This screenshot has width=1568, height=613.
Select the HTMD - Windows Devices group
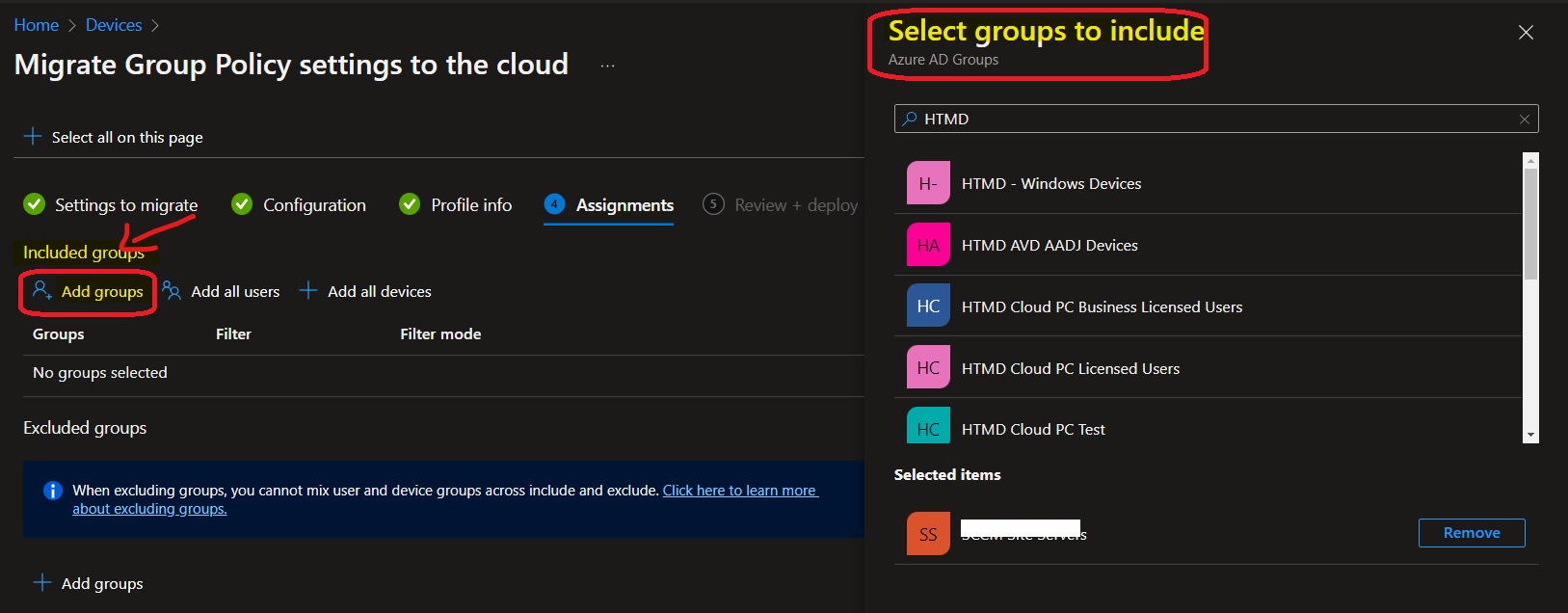click(x=1209, y=183)
